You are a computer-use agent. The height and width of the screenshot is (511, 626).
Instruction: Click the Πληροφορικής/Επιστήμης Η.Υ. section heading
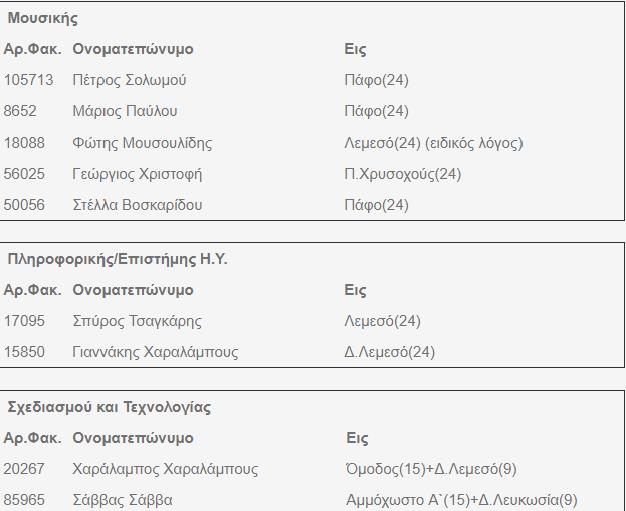[118, 259]
